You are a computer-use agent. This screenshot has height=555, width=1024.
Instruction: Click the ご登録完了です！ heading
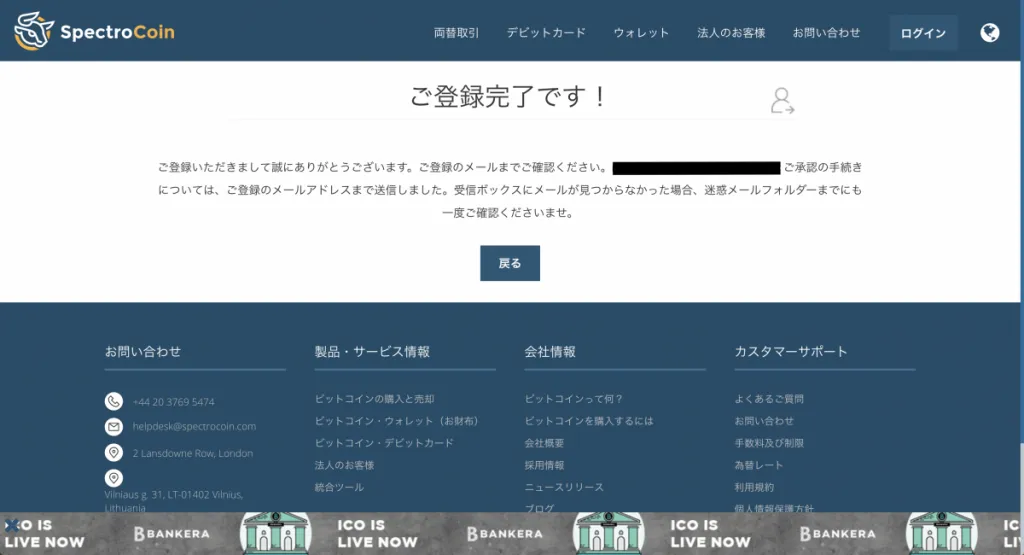509,97
